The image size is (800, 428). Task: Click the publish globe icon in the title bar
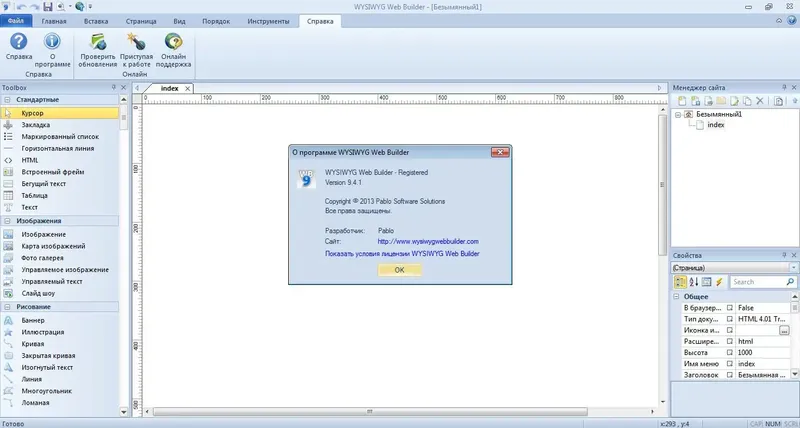pyautogui.click(x=80, y=7)
